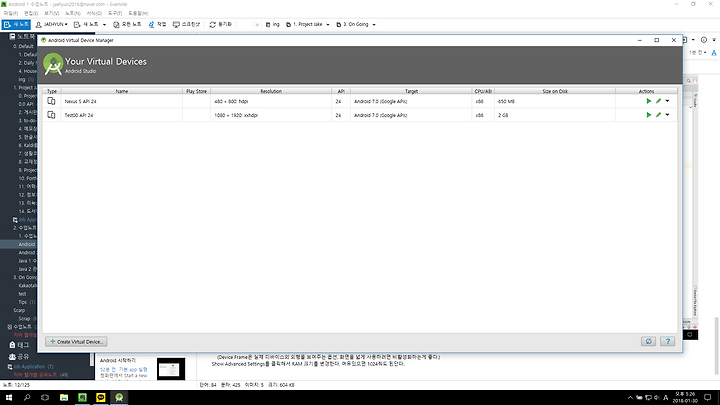Select Scrap notebook in Evernote sidebar

[x=24, y=319]
